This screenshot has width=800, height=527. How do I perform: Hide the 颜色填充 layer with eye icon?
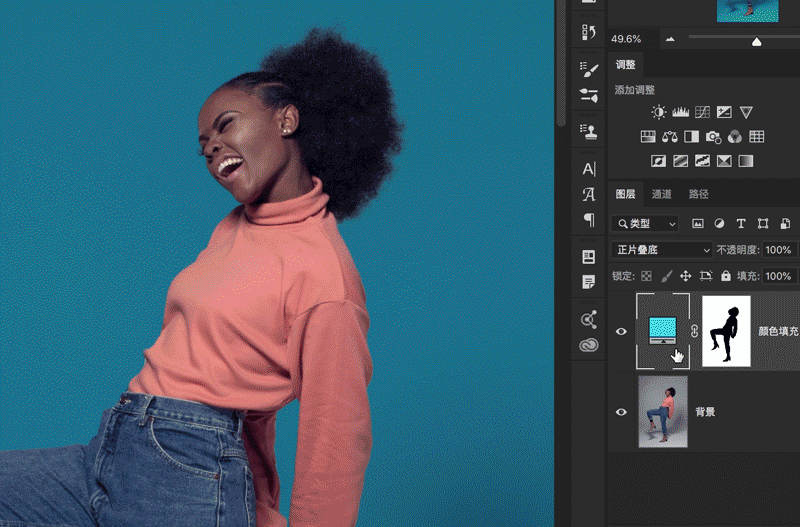point(621,331)
